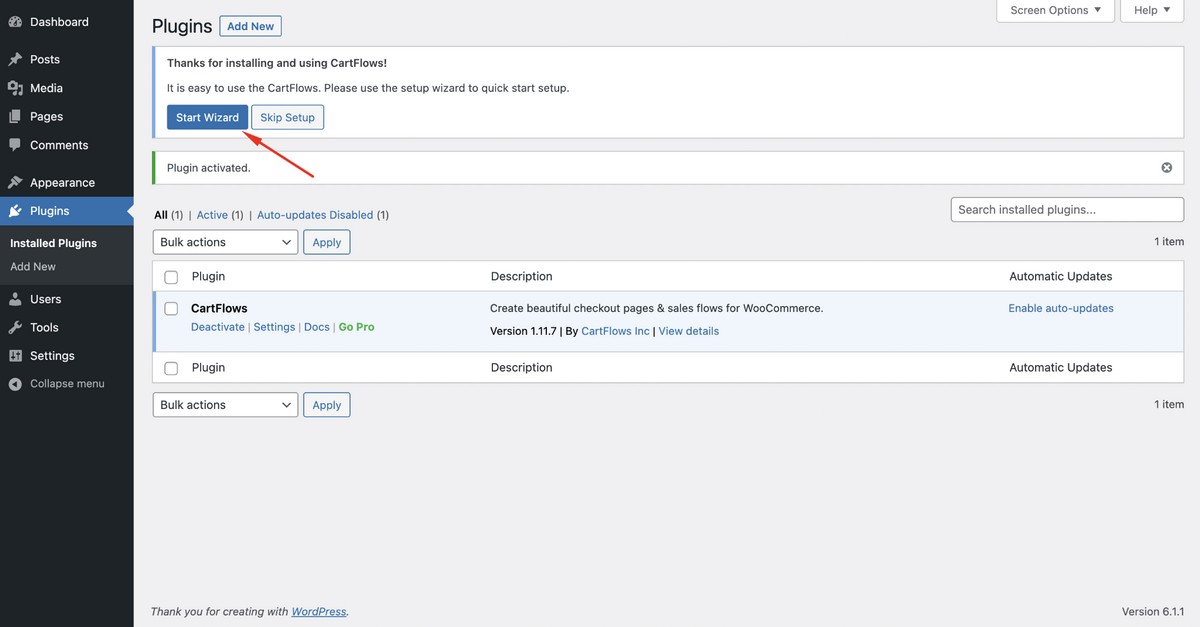Open the top Bulk actions dropdown
1200x627 pixels.
tap(226, 242)
